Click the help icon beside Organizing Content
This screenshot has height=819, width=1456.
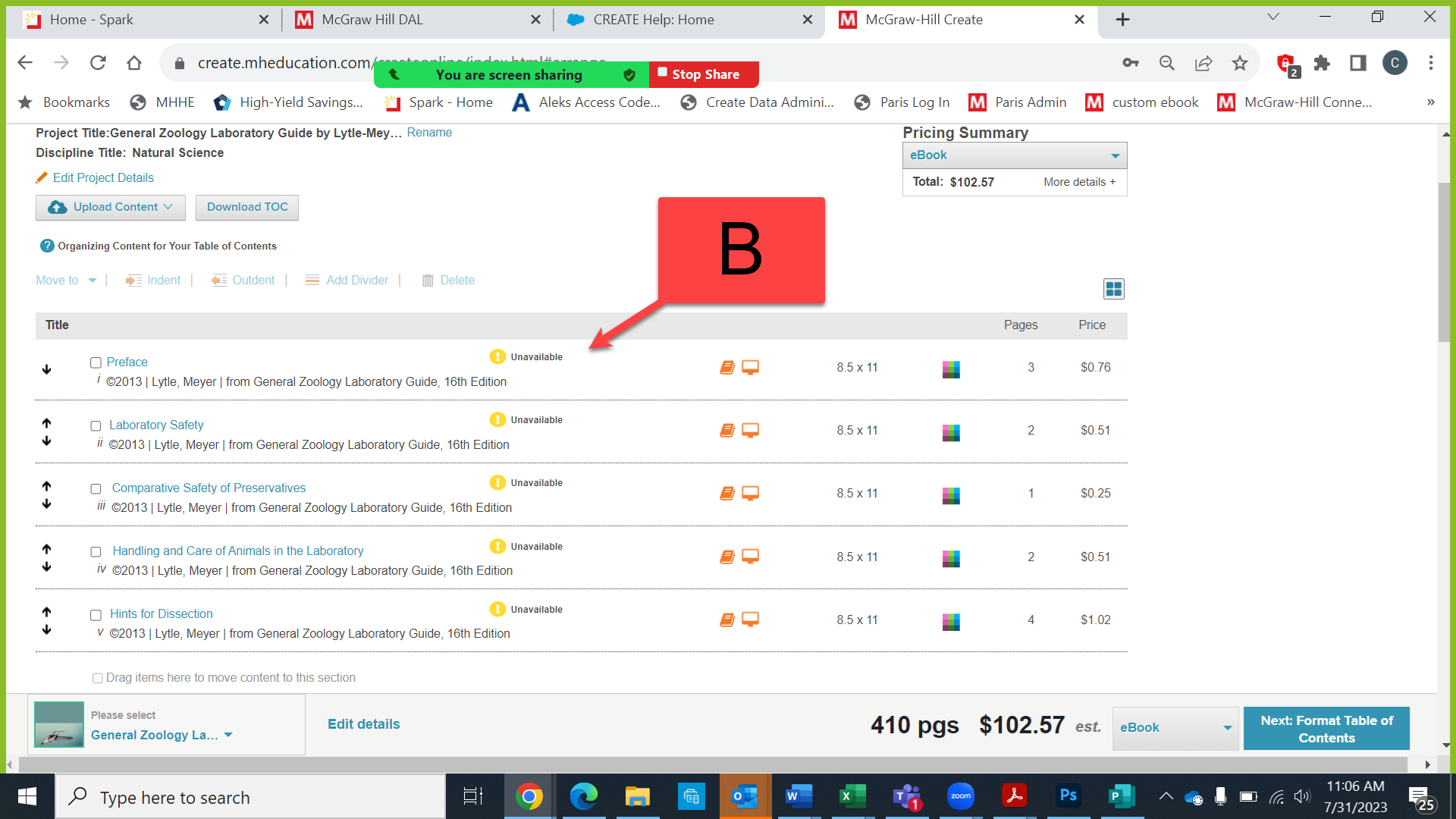[x=47, y=246]
